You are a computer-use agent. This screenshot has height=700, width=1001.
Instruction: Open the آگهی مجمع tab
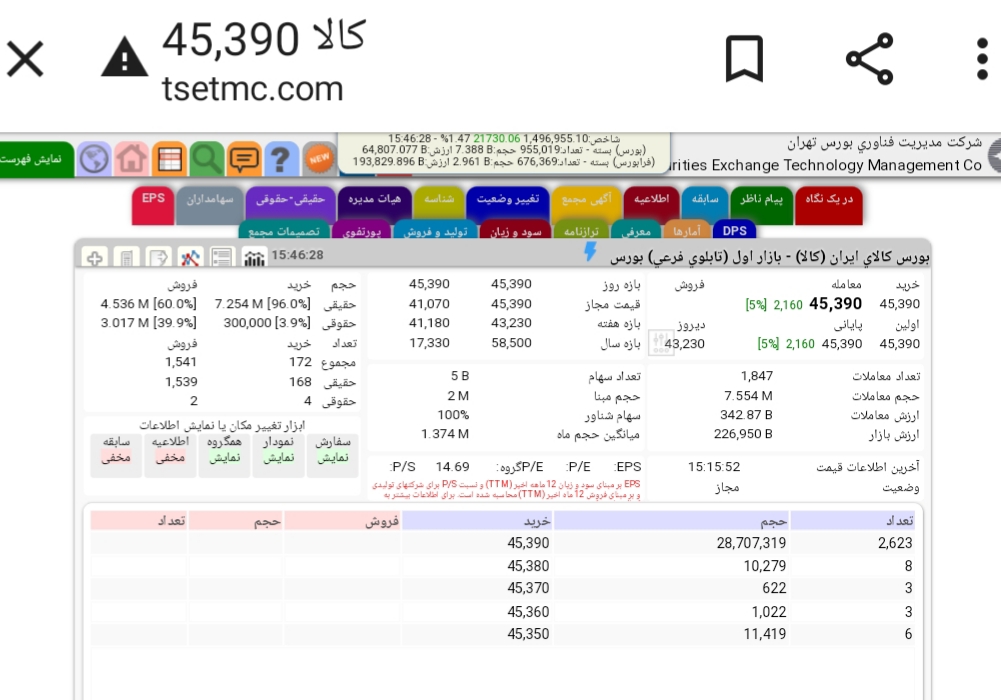click(x=587, y=203)
